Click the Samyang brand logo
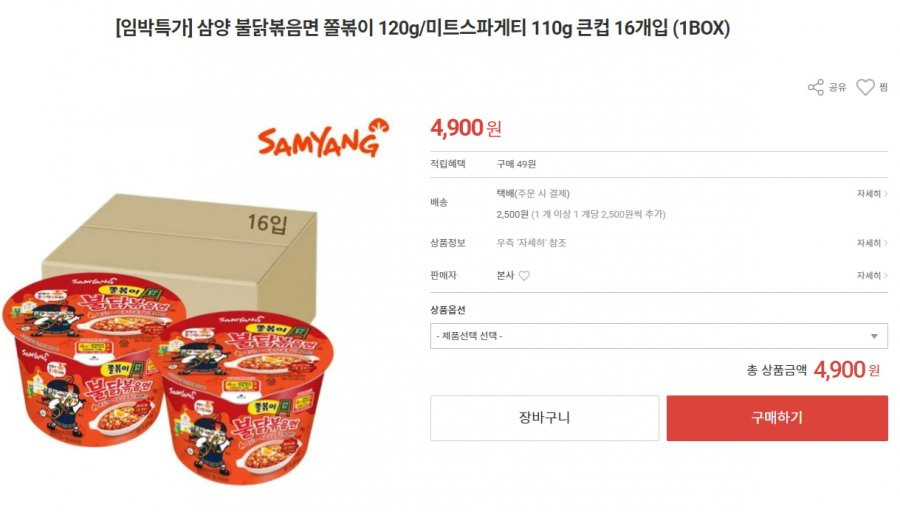This screenshot has width=900, height=512. [x=323, y=138]
